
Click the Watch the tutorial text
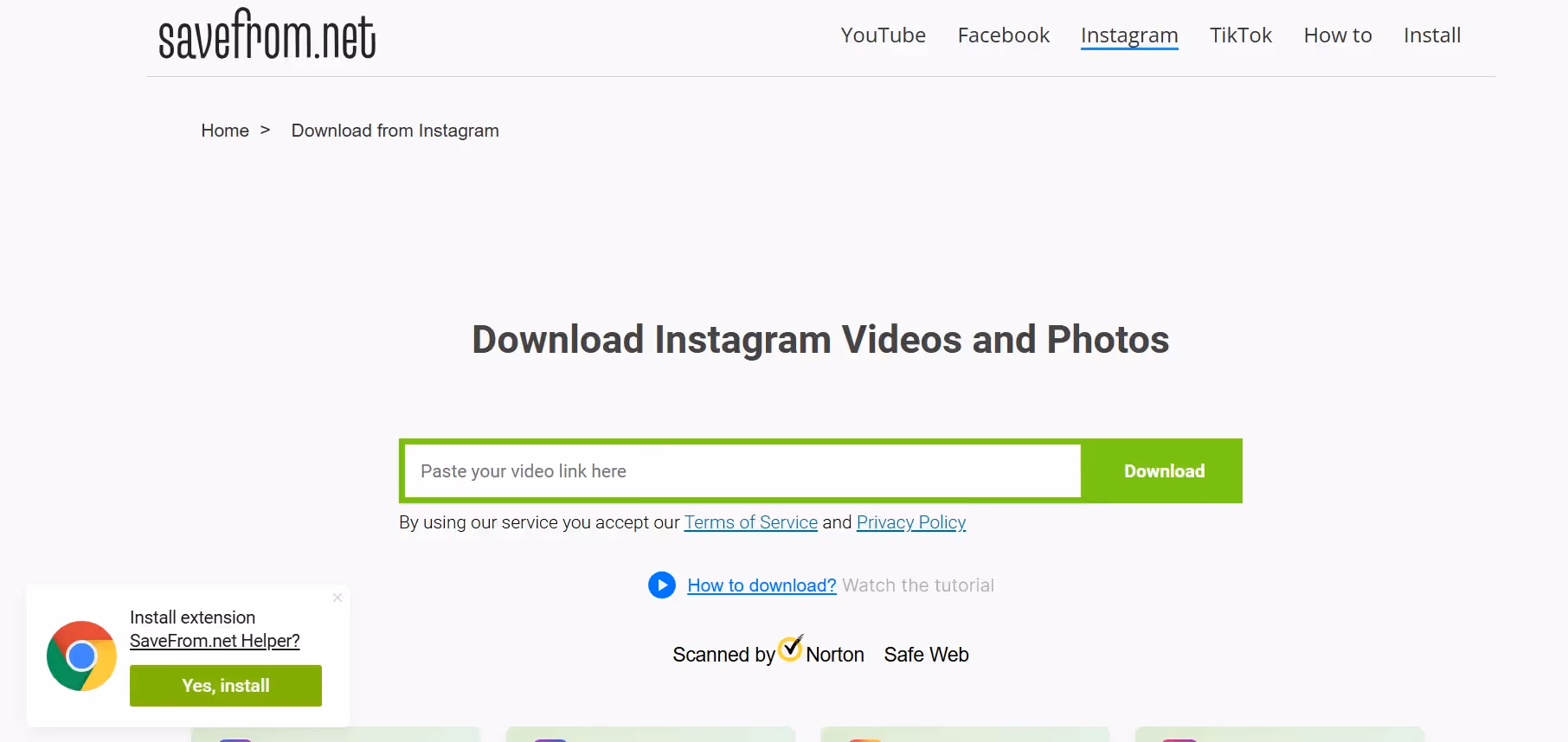point(918,585)
